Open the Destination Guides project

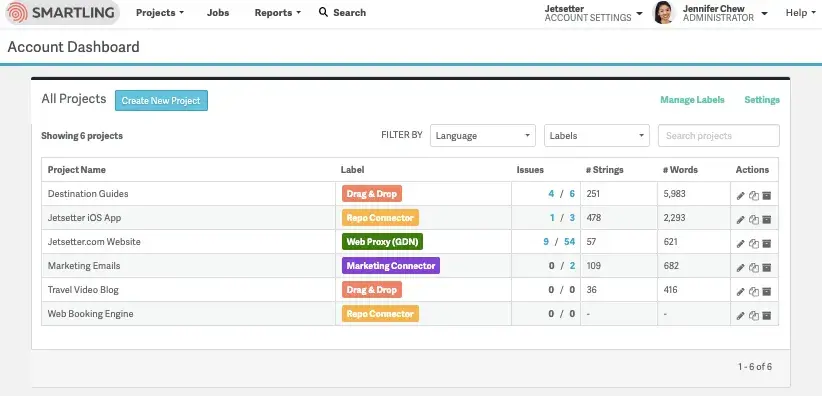pyautogui.click(x=88, y=194)
